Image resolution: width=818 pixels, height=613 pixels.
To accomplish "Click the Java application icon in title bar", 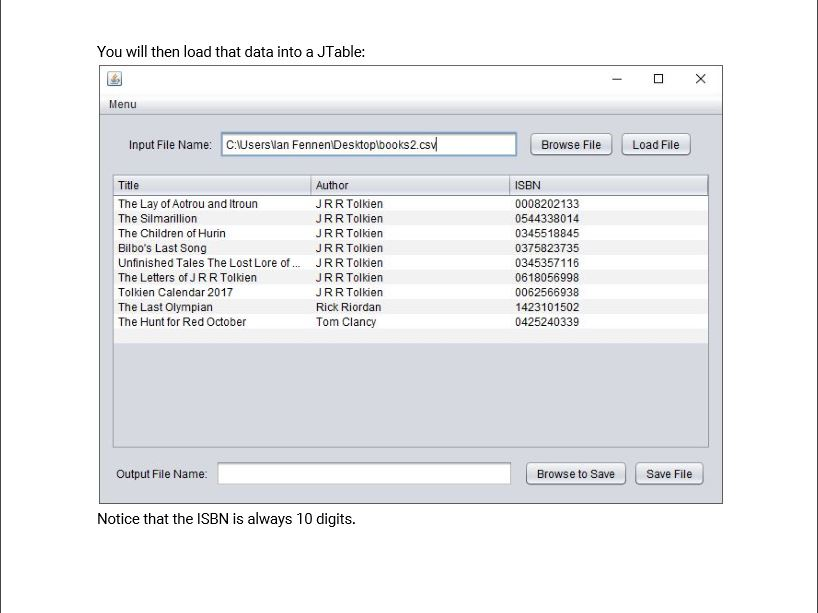I will [114, 79].
